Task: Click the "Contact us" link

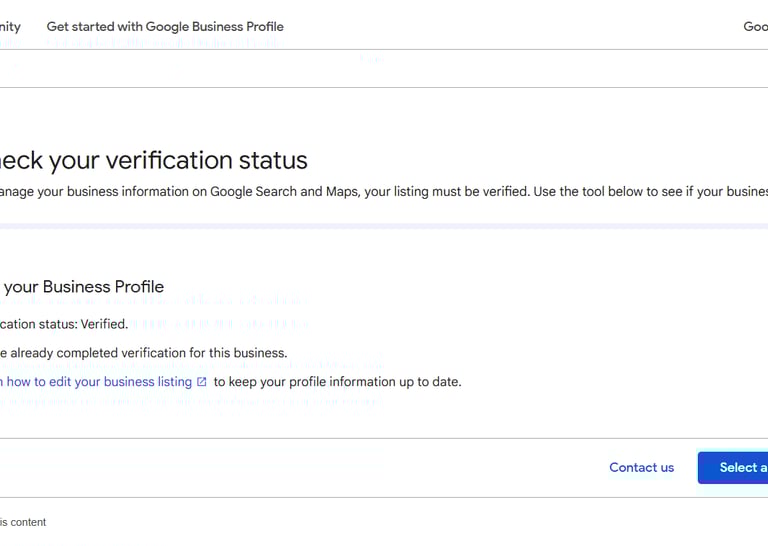Action: click(x=641, y=467)
